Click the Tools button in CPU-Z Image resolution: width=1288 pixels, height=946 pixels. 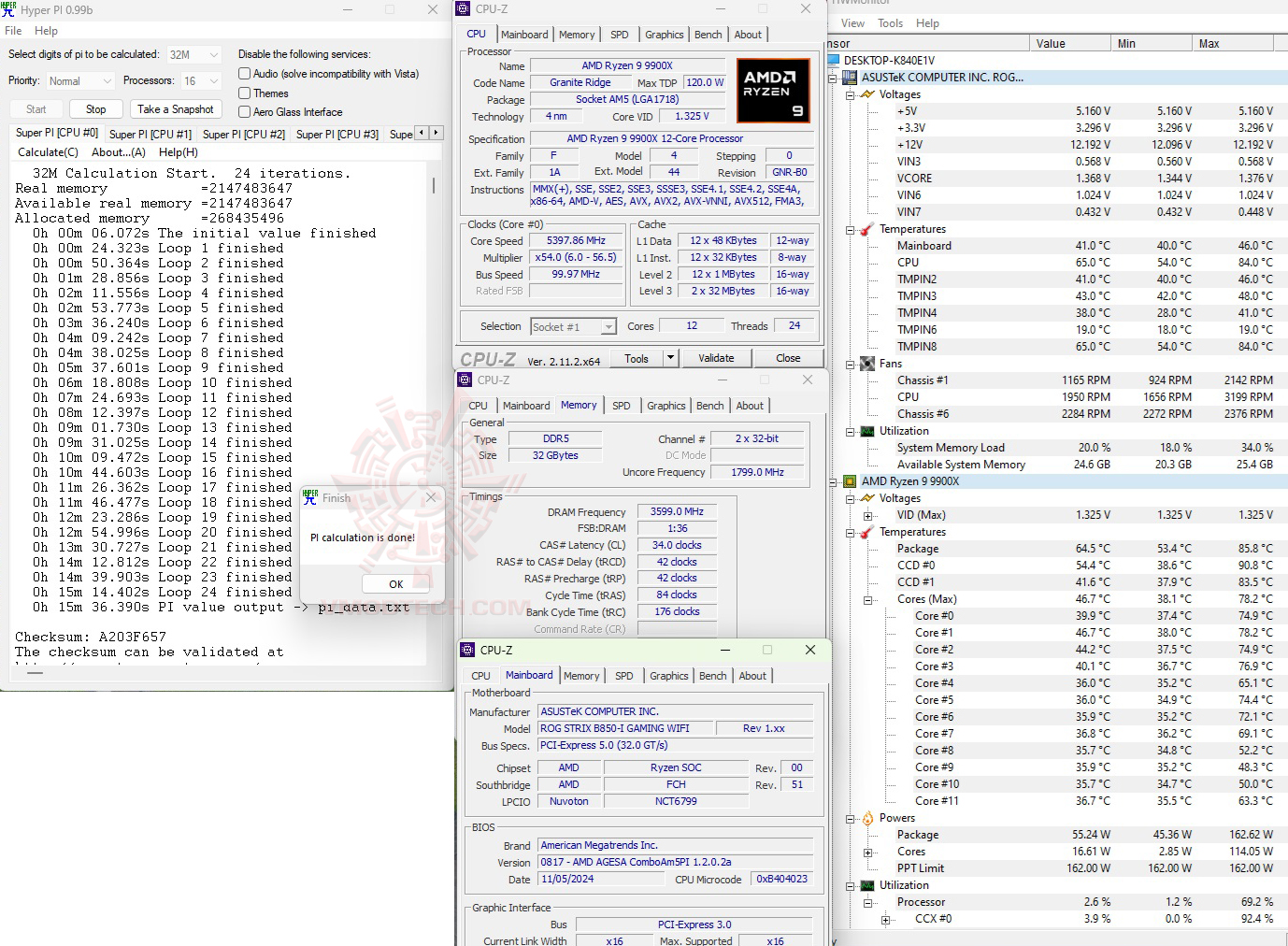tap(637, 358)
